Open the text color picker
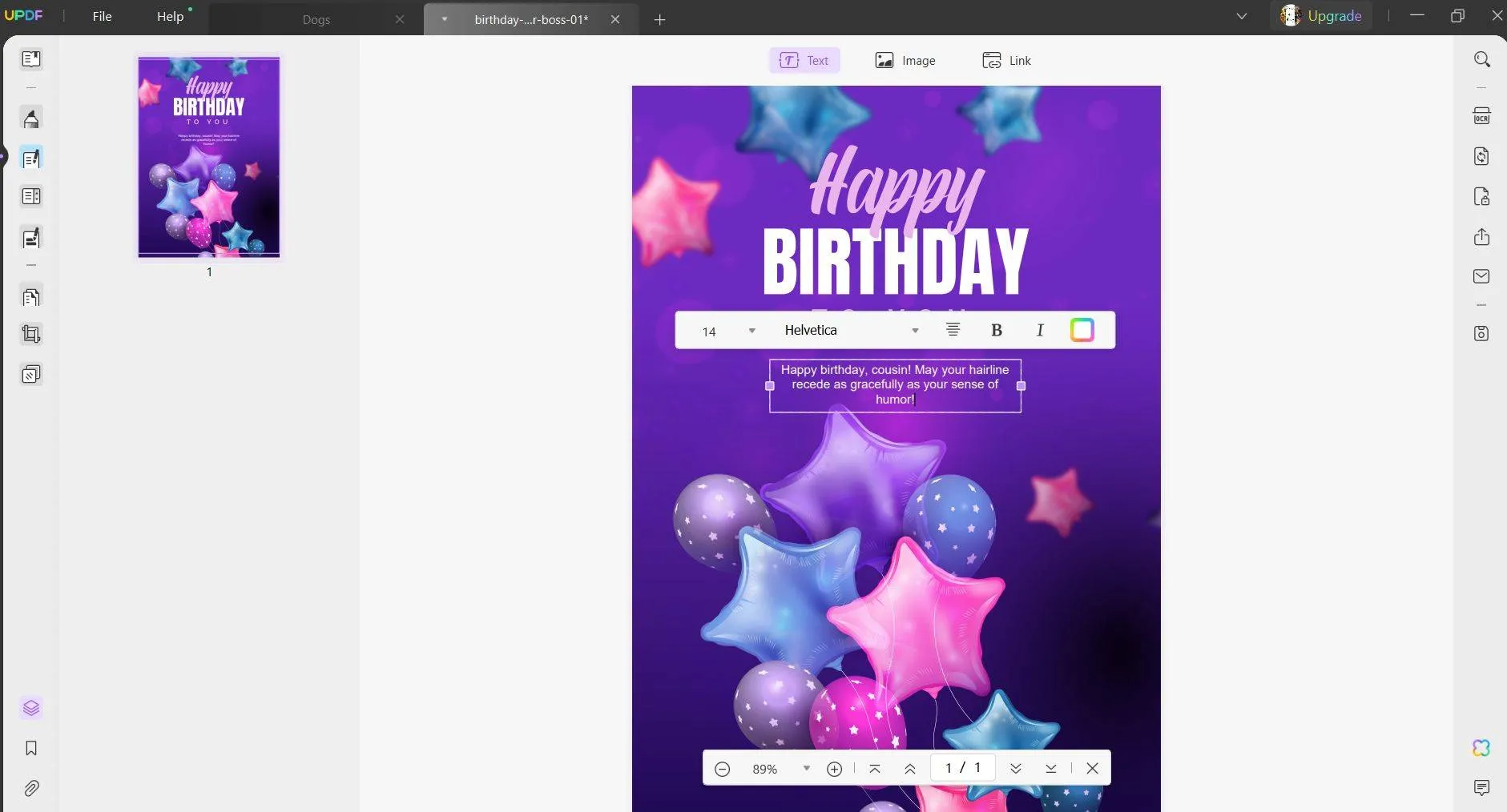This screenshot has height=812, width=1507. 1082,330
